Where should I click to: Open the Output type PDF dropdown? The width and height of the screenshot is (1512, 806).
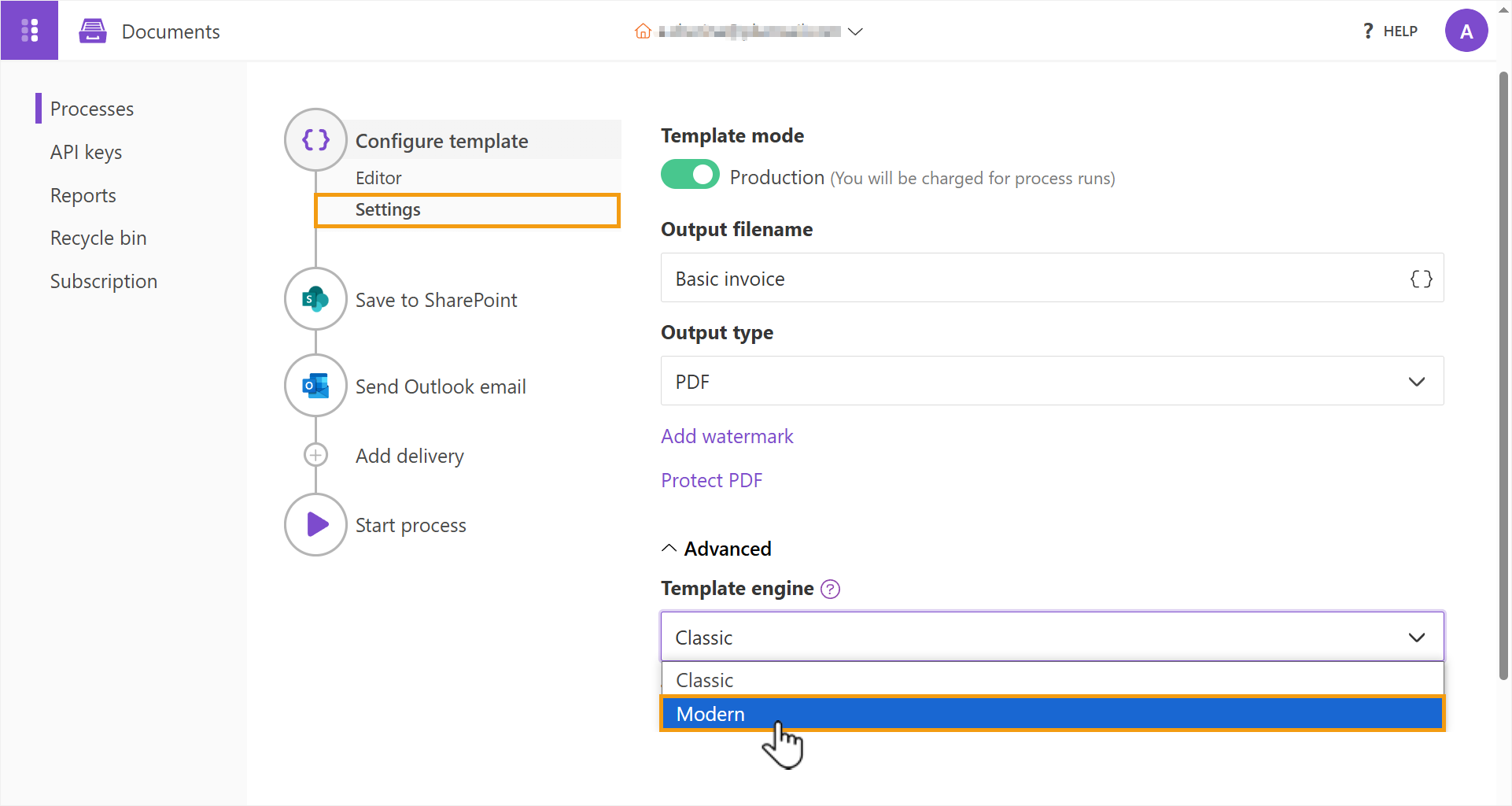[1052, 382]
